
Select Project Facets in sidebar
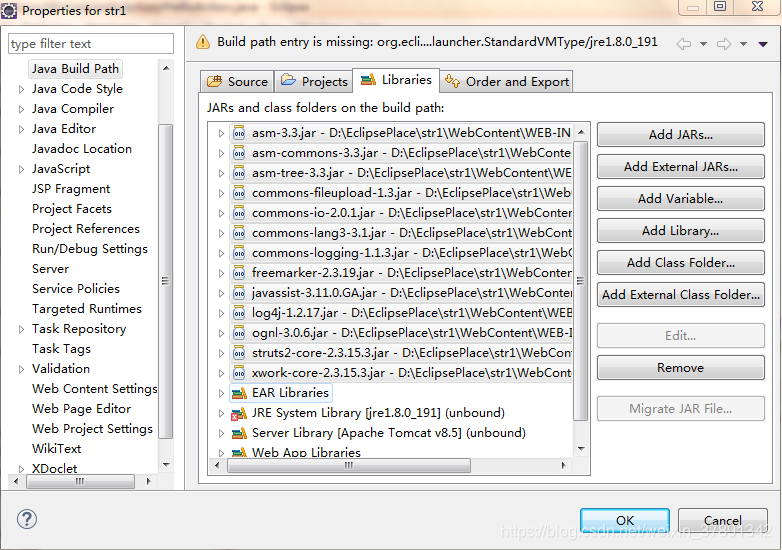pos(72,208)
